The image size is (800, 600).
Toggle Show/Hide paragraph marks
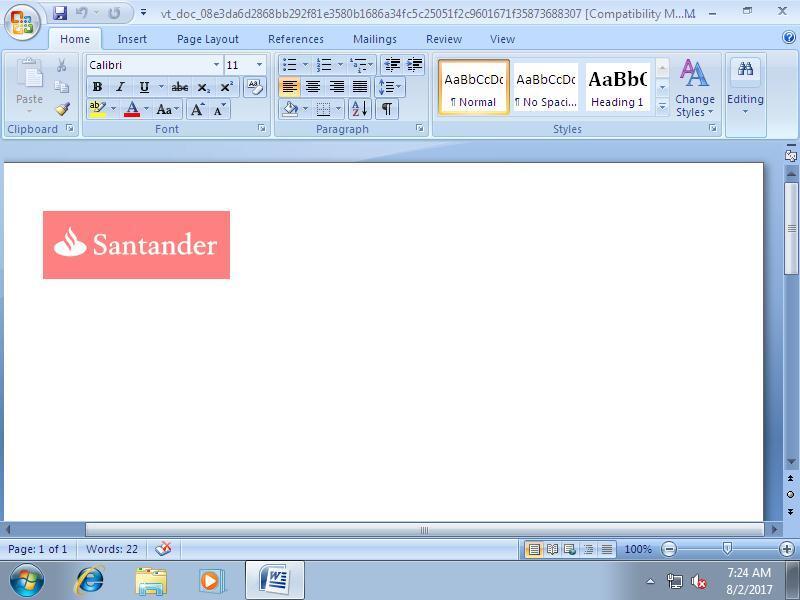point(388,109)
